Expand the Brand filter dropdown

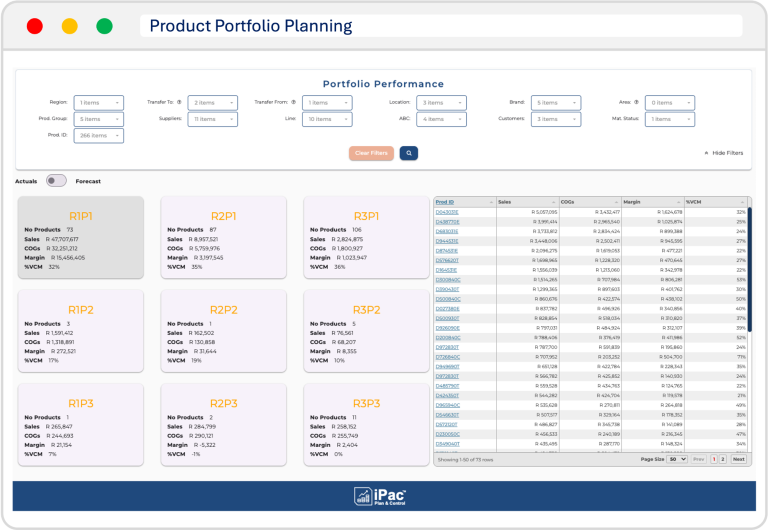[554, 102]
